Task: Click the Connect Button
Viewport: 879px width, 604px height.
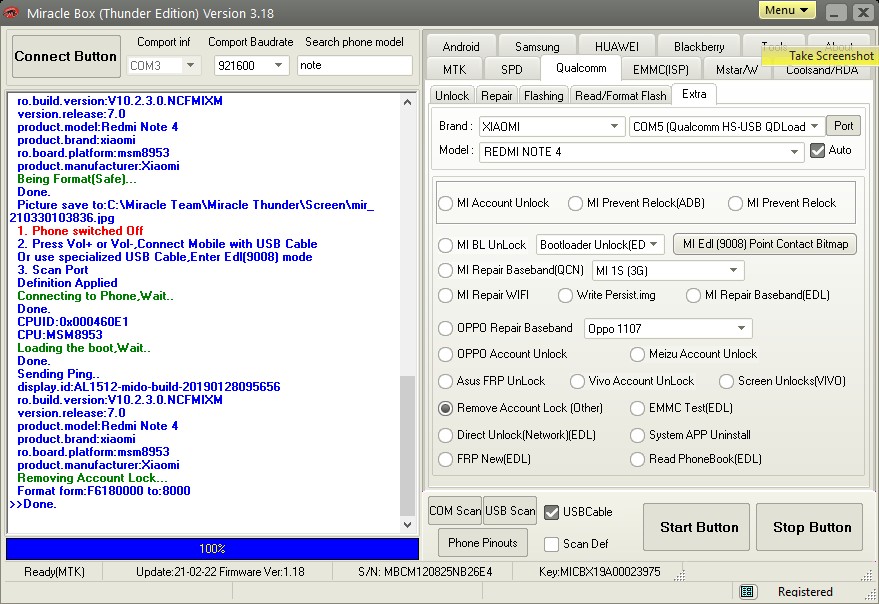Action: click(x=66, y=56)
